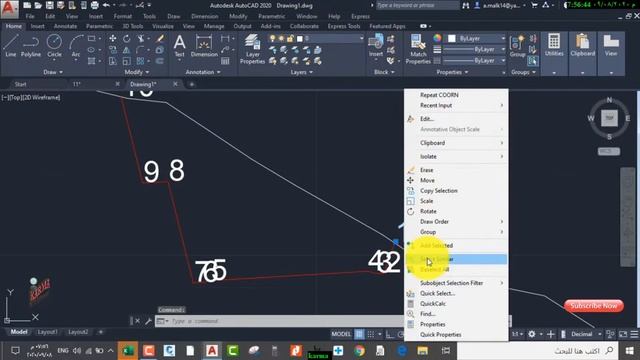Image resolution: width=640 pixels, height=360 pixels.
Task: Expand the Layers panel
Action: click(x=302, y=72)
